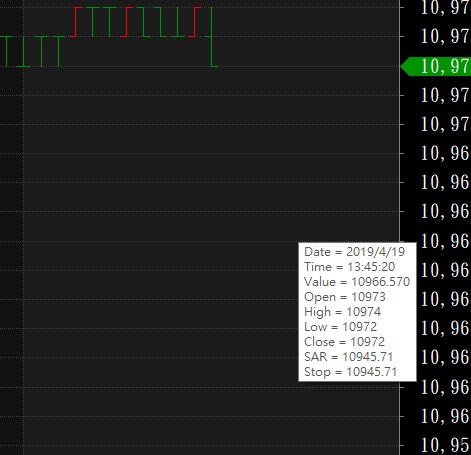Image resolution: width=471 pixels, height=455 pixels.
Task: Click the green current price marker on axis
Action: [x=436, y=66]
